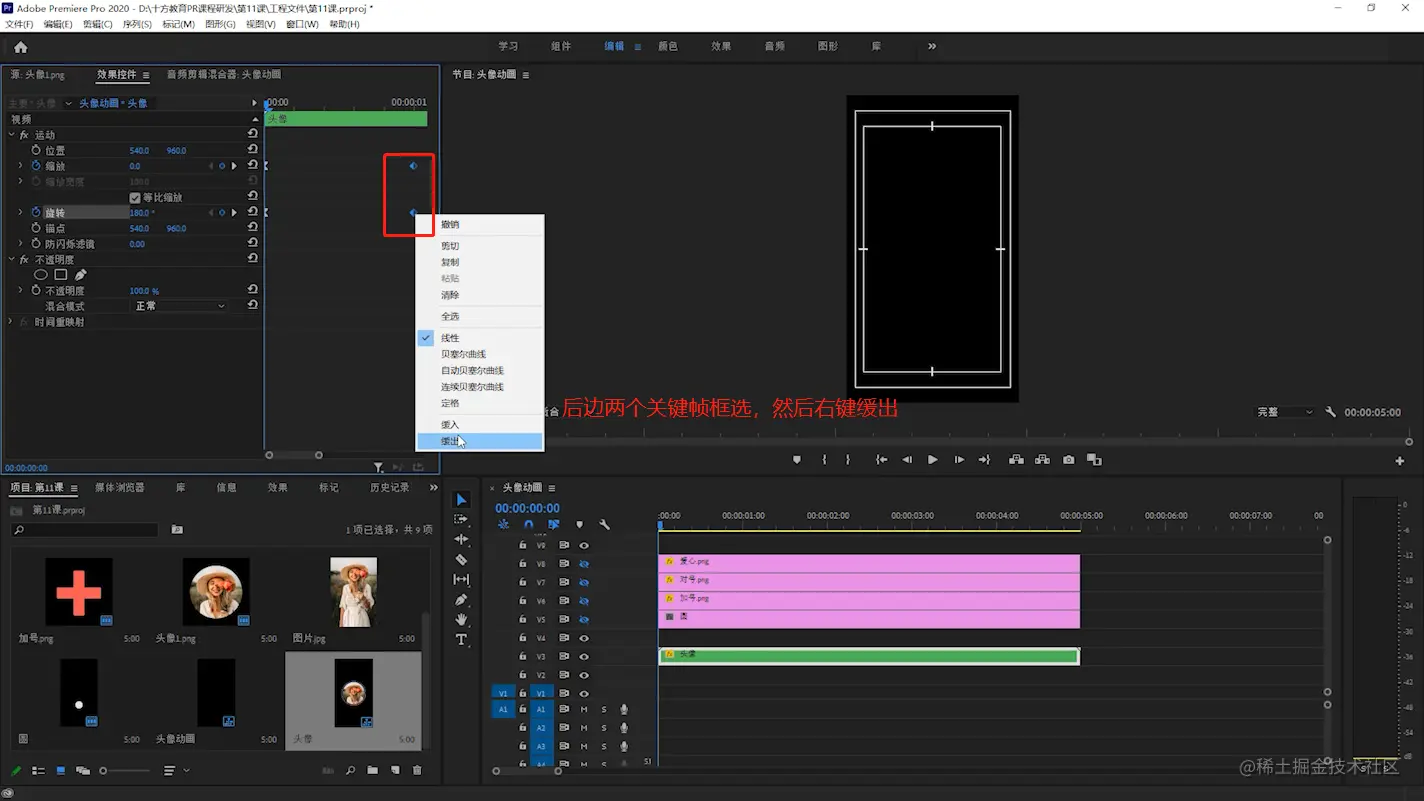Delete selected item with trash icon
This screenshot has width=1424, height=801.
(417, 771)
